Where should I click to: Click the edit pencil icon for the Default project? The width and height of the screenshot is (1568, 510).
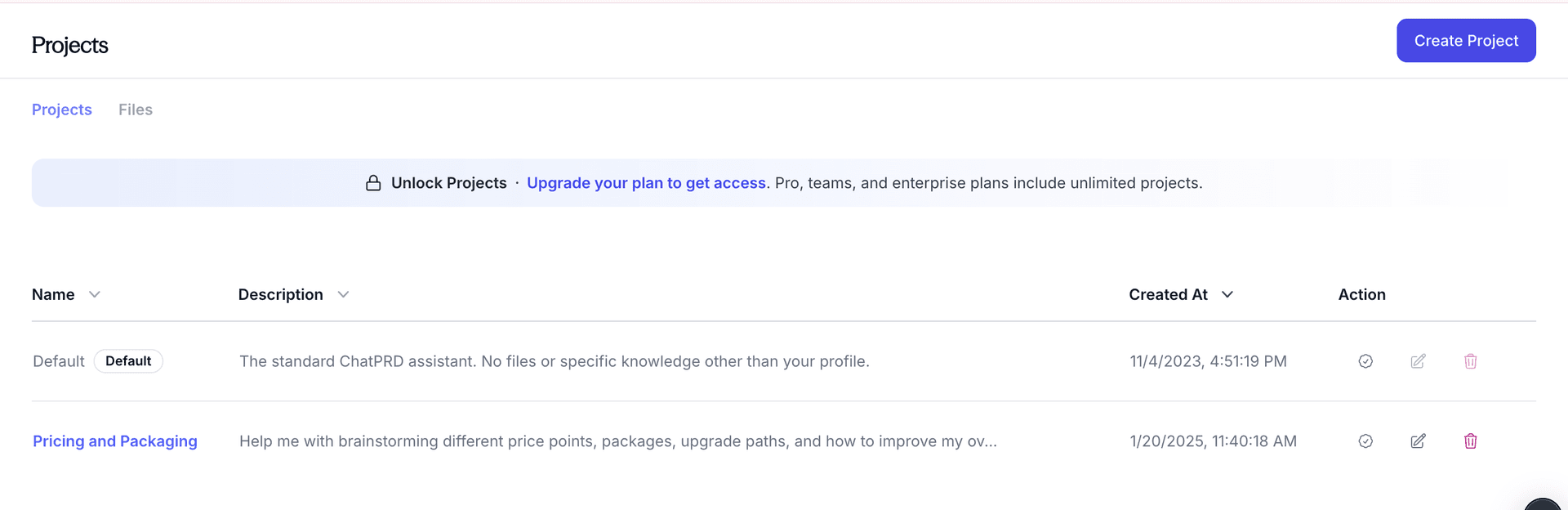tap(1418, 361)
